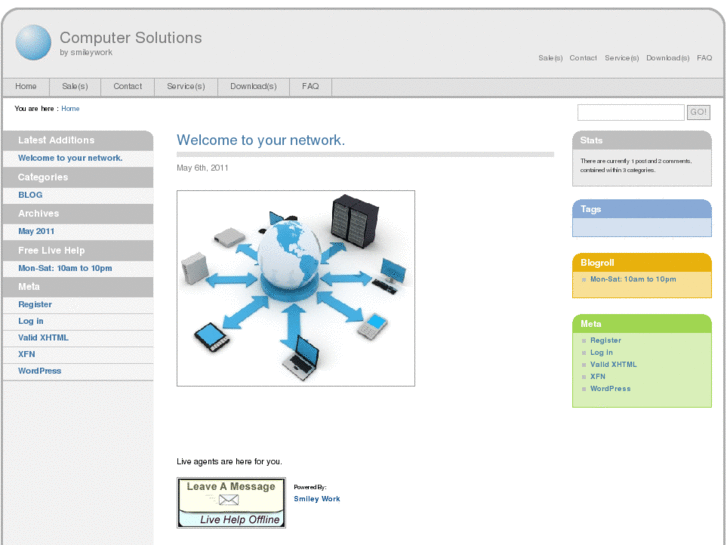
Task: Click the blue globe site logo
Action: tap(33, 42)
